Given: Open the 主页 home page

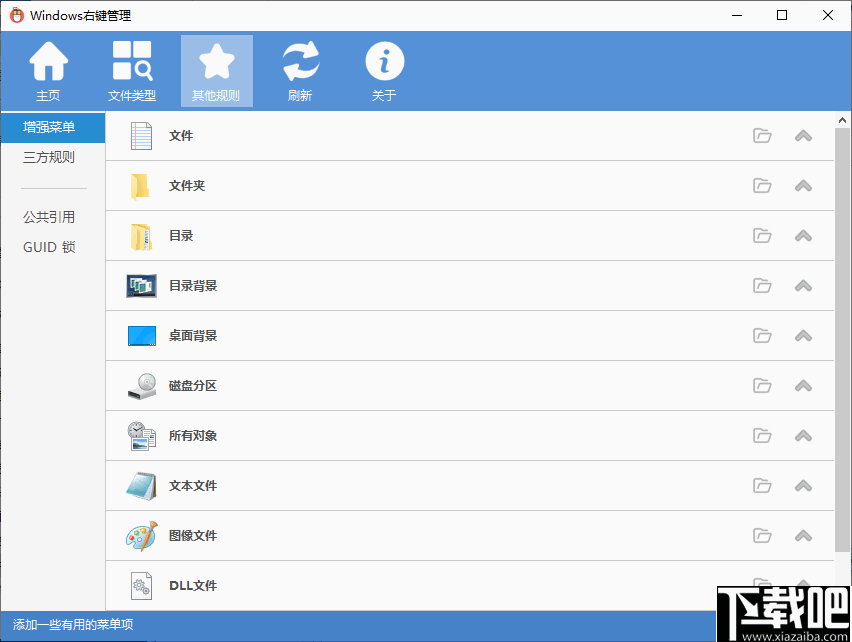Looking at the screenshot, I should pyautogui.click(x=48, y=70).
